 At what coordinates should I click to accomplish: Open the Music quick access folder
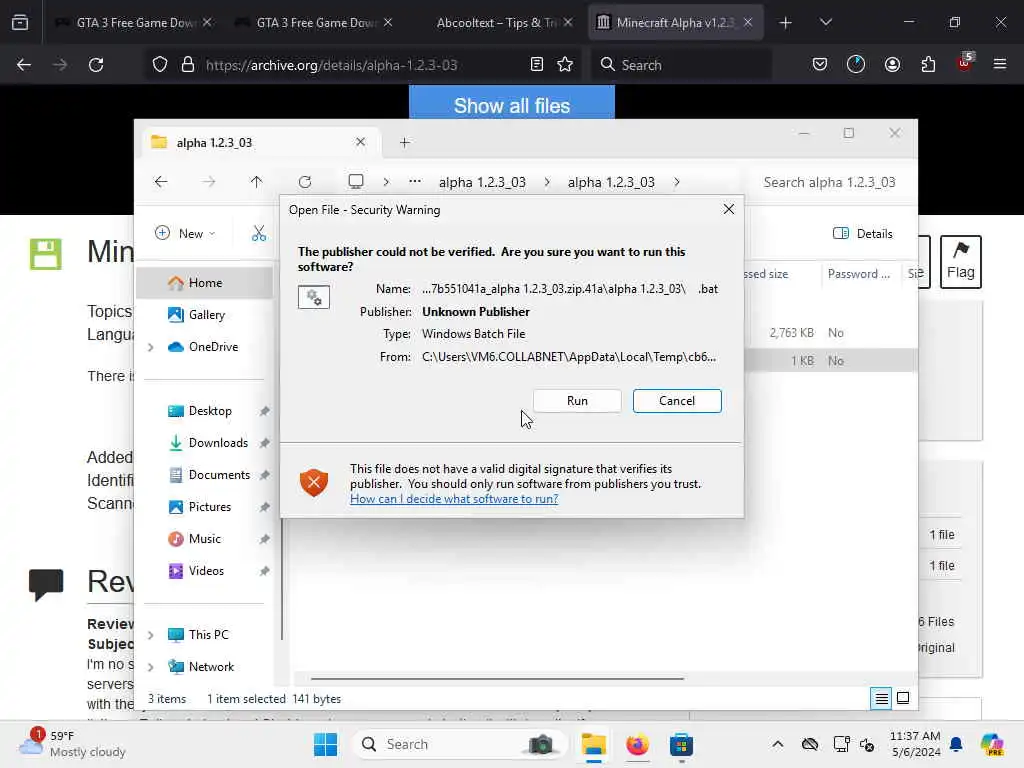[204, 539]
